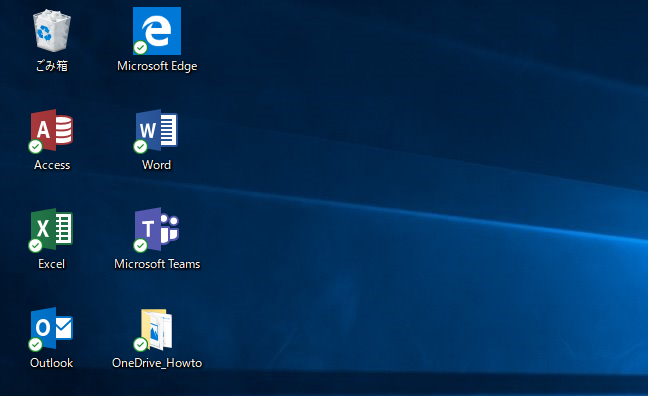Select the Access desktop shortcut icon
This screenshot has width=648, height=396.
pyautogui.click(x=51, y=131)
